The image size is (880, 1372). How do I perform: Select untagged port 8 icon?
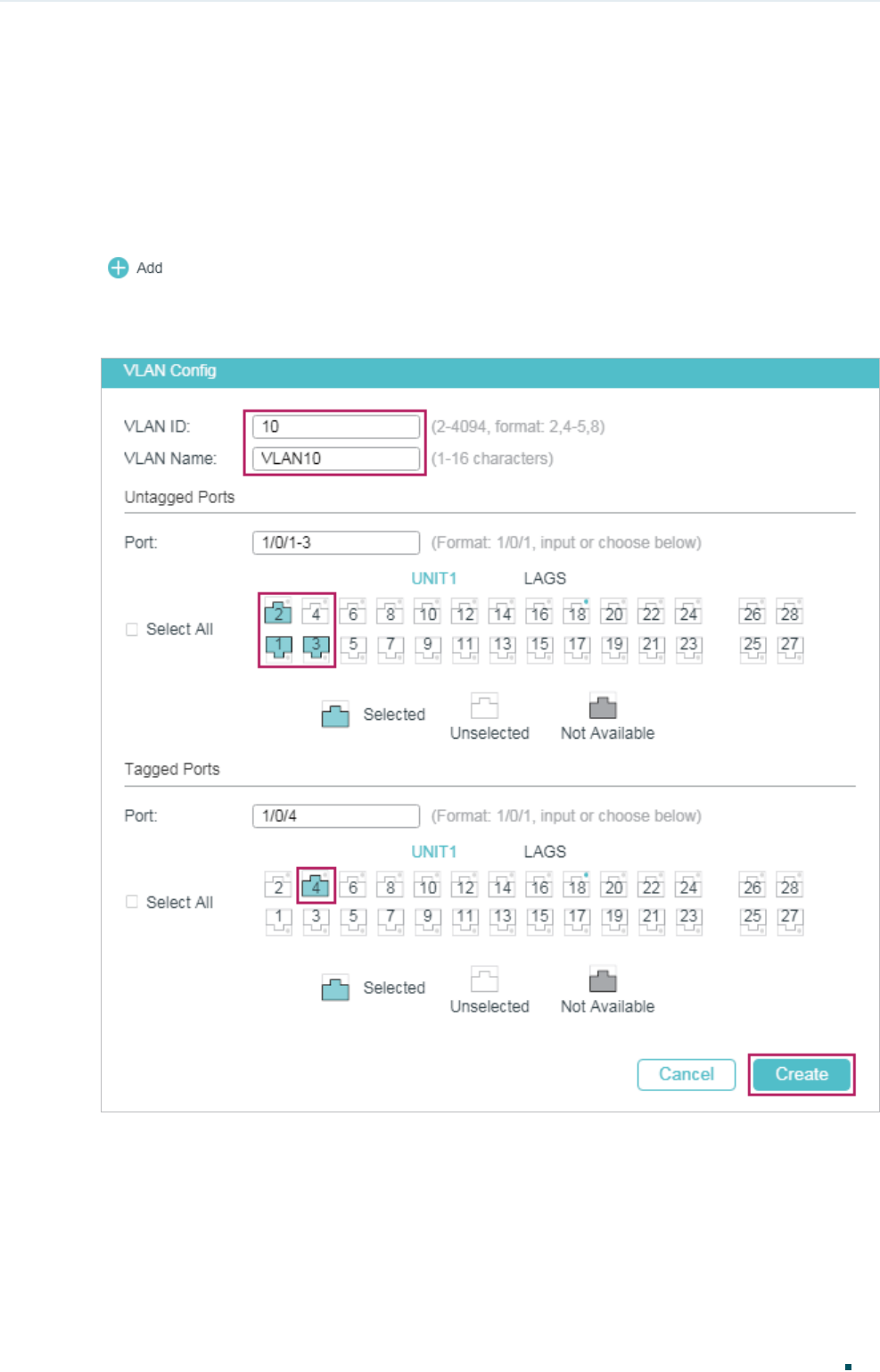click(x=391, y=613)
